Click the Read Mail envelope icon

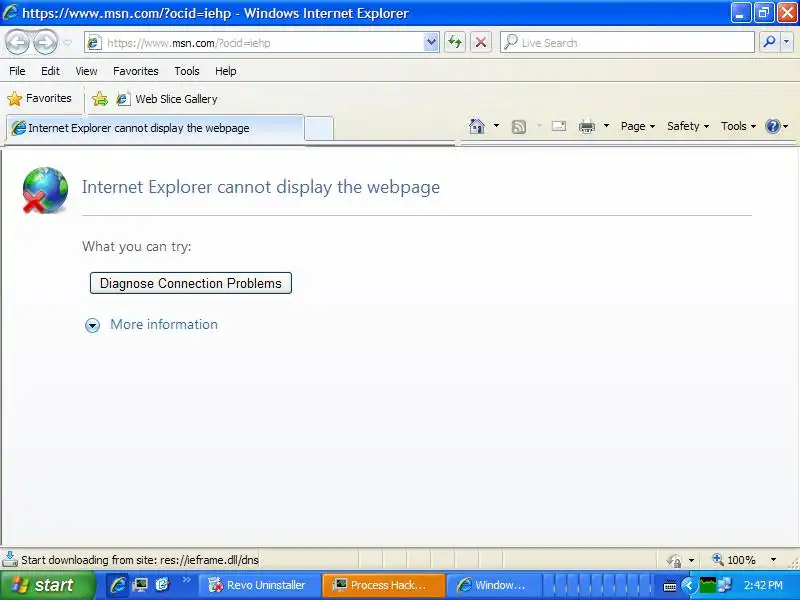point(559,126)
